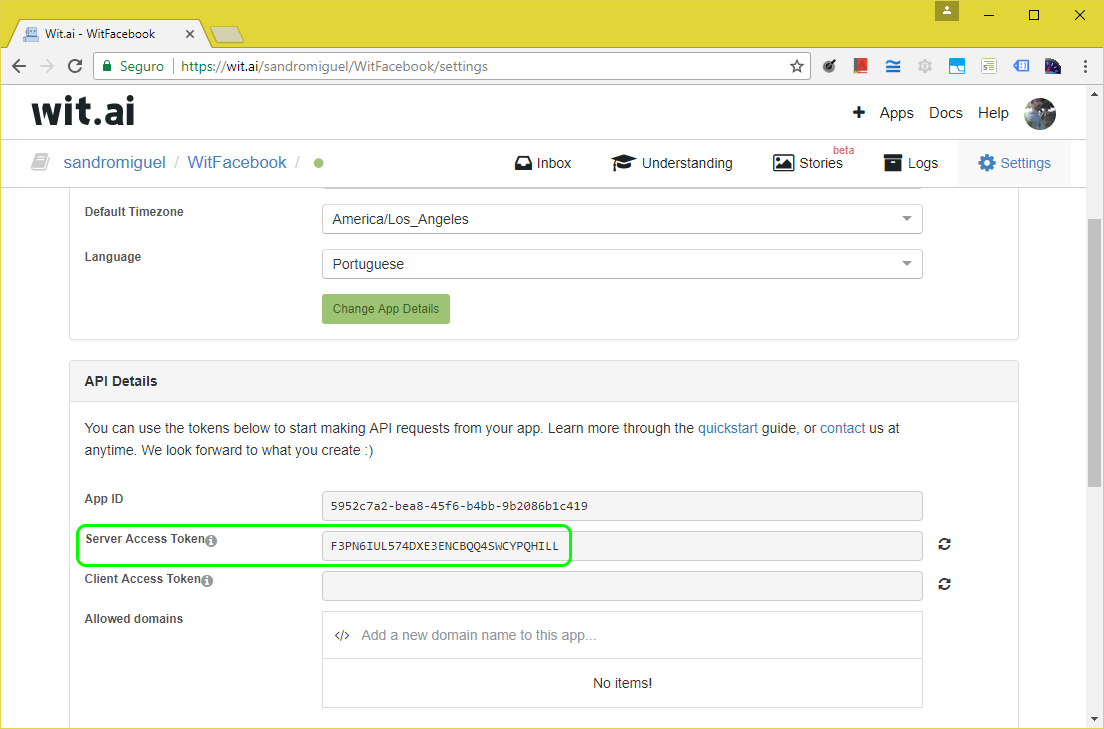
Task: Open the Language dropdown
Action: click(x=622, y=264)
